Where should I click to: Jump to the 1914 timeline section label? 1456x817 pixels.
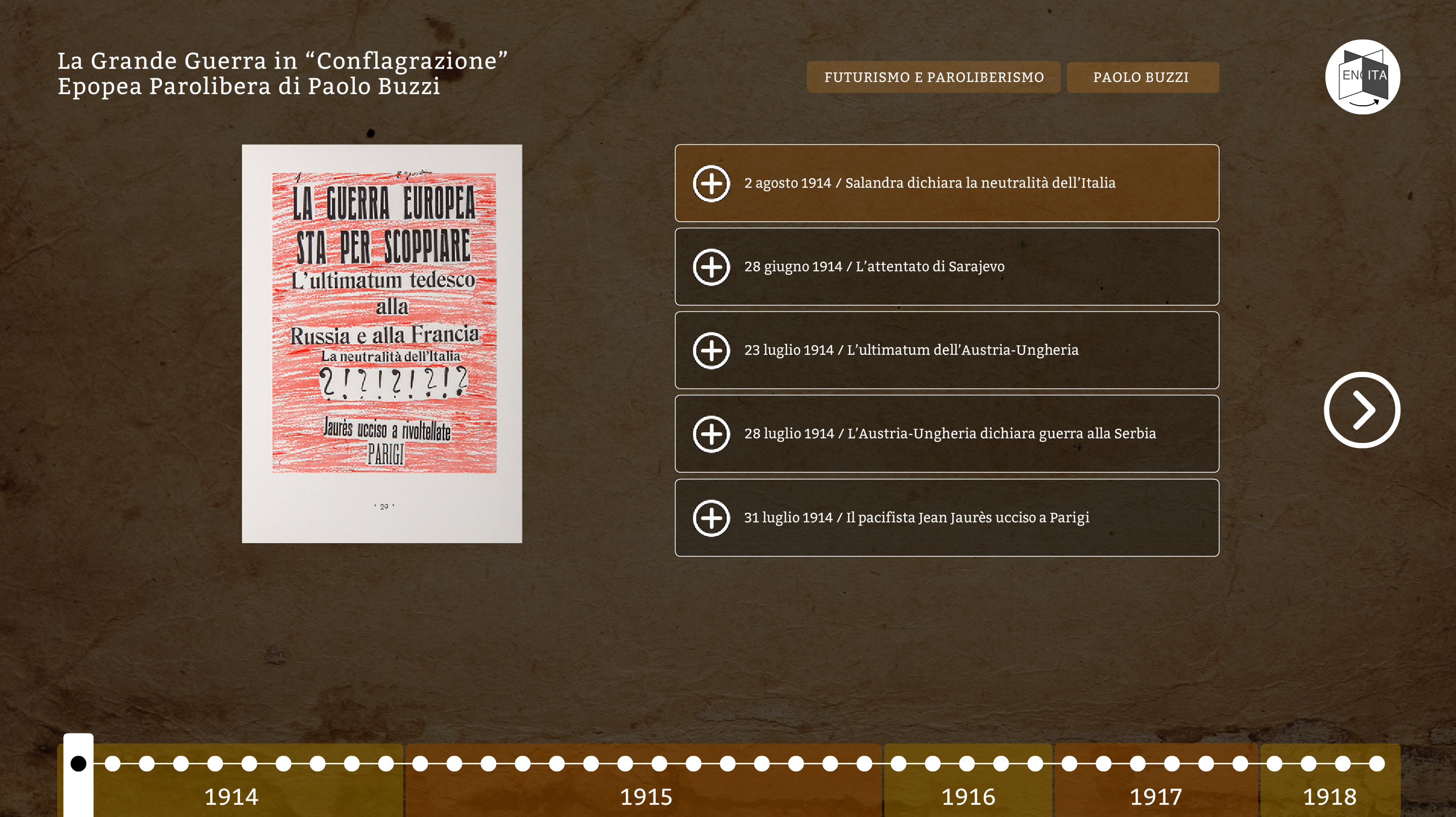click(x=231, y=797)
